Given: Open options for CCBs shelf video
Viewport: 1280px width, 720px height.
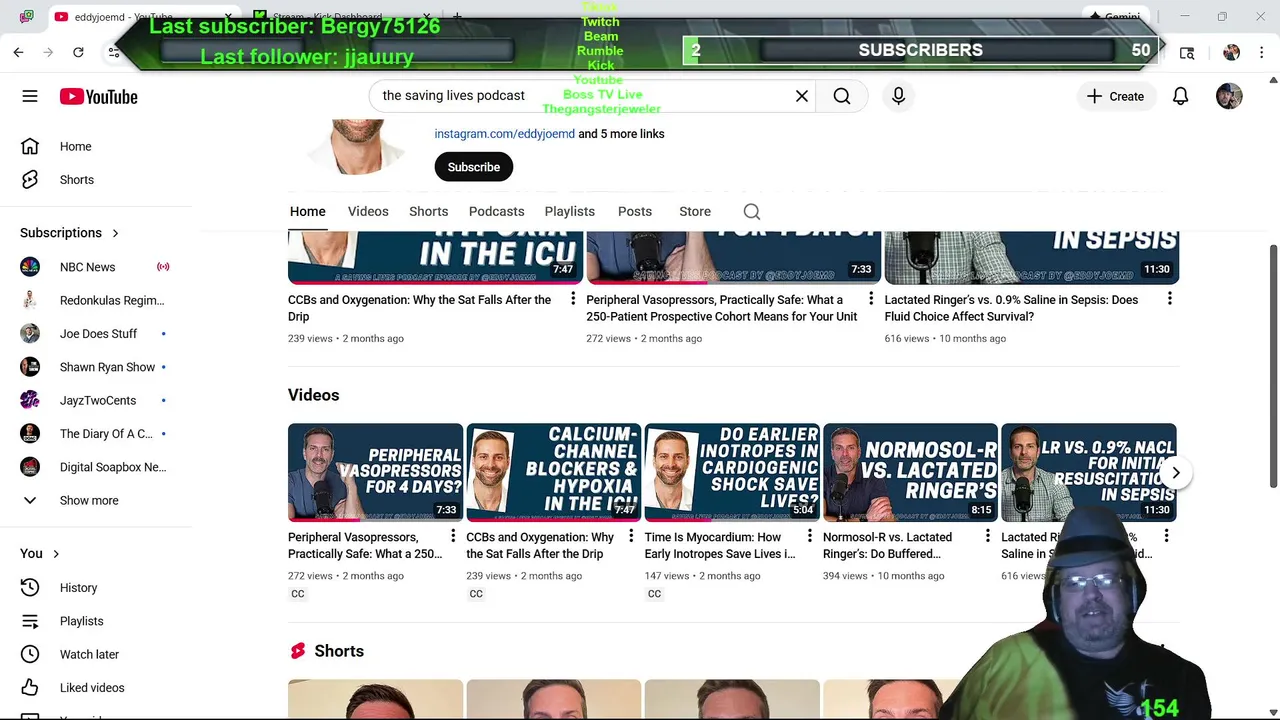Looking at the screenshot, I should (631, 537).
